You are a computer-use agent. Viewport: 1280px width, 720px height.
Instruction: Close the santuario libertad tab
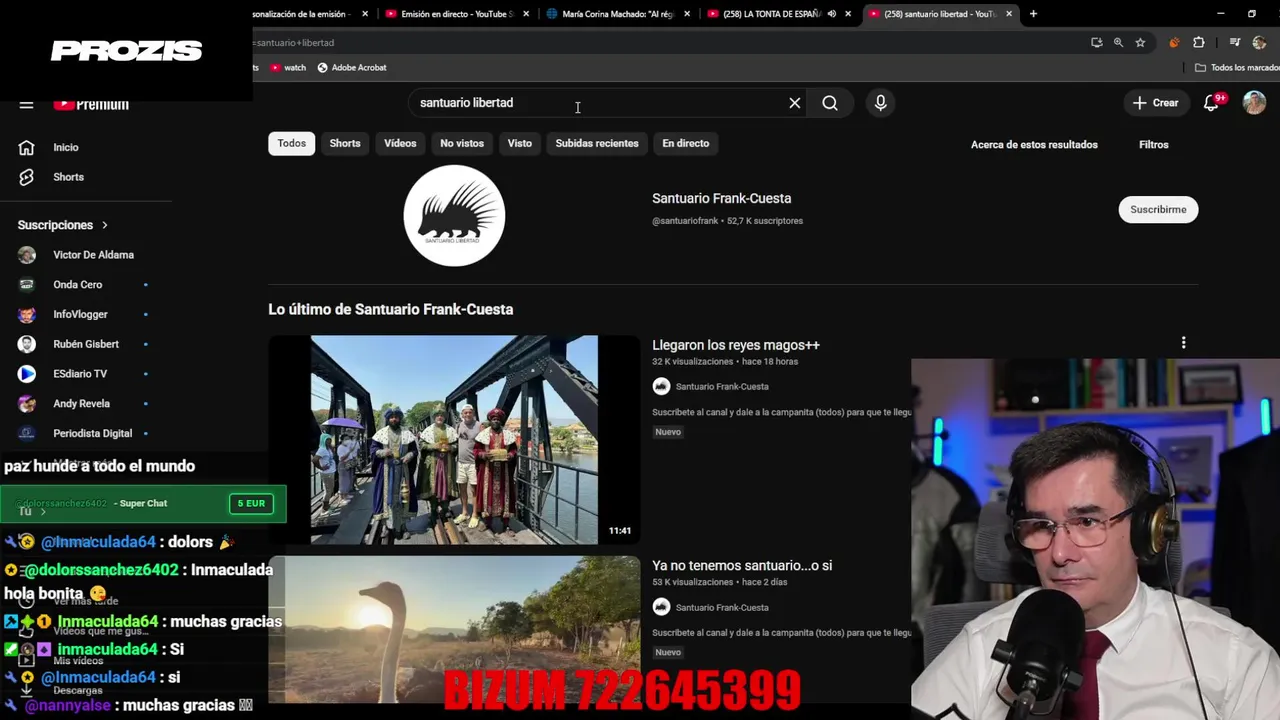[x=1009, y=14]
